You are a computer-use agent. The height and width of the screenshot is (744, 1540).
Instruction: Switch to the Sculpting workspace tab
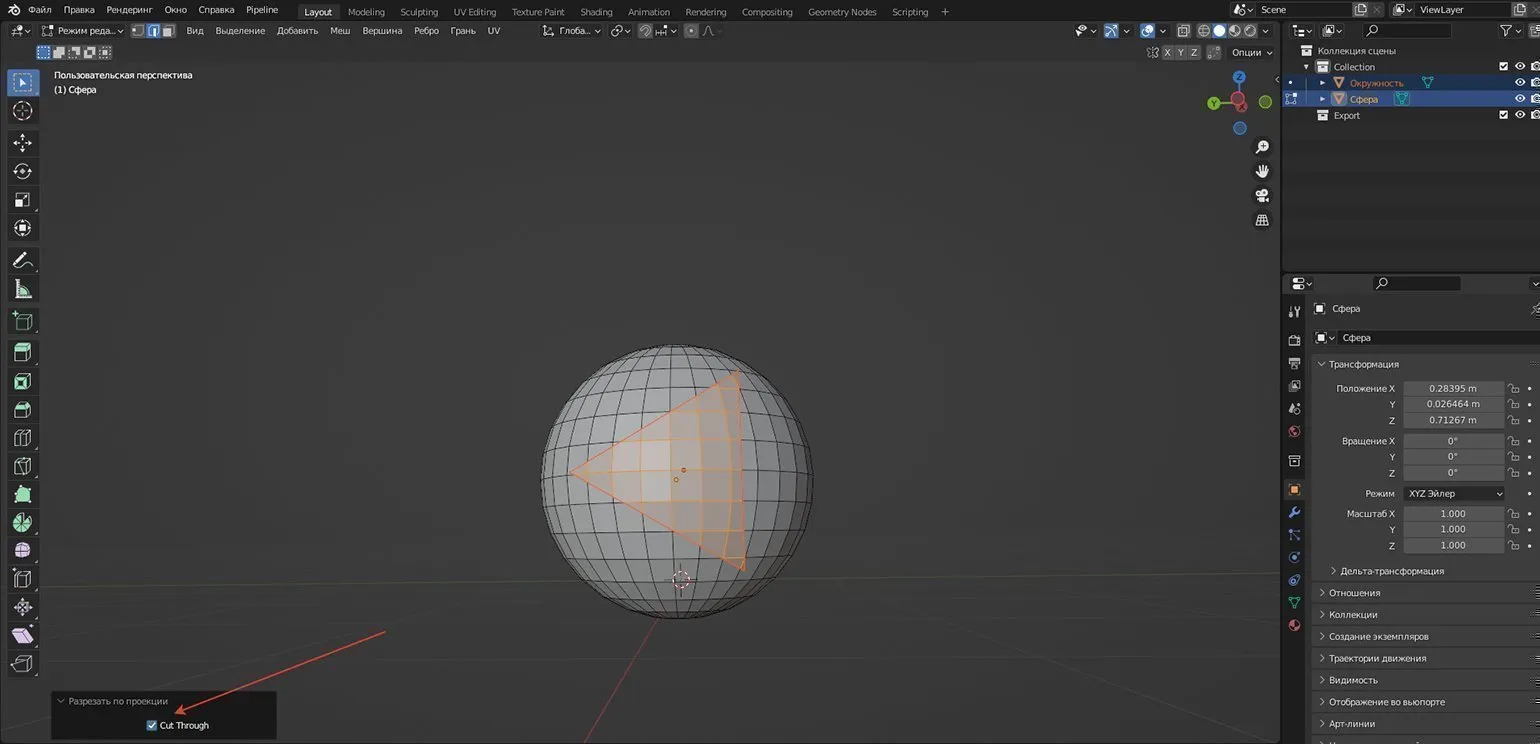click(x=418, y=12)
